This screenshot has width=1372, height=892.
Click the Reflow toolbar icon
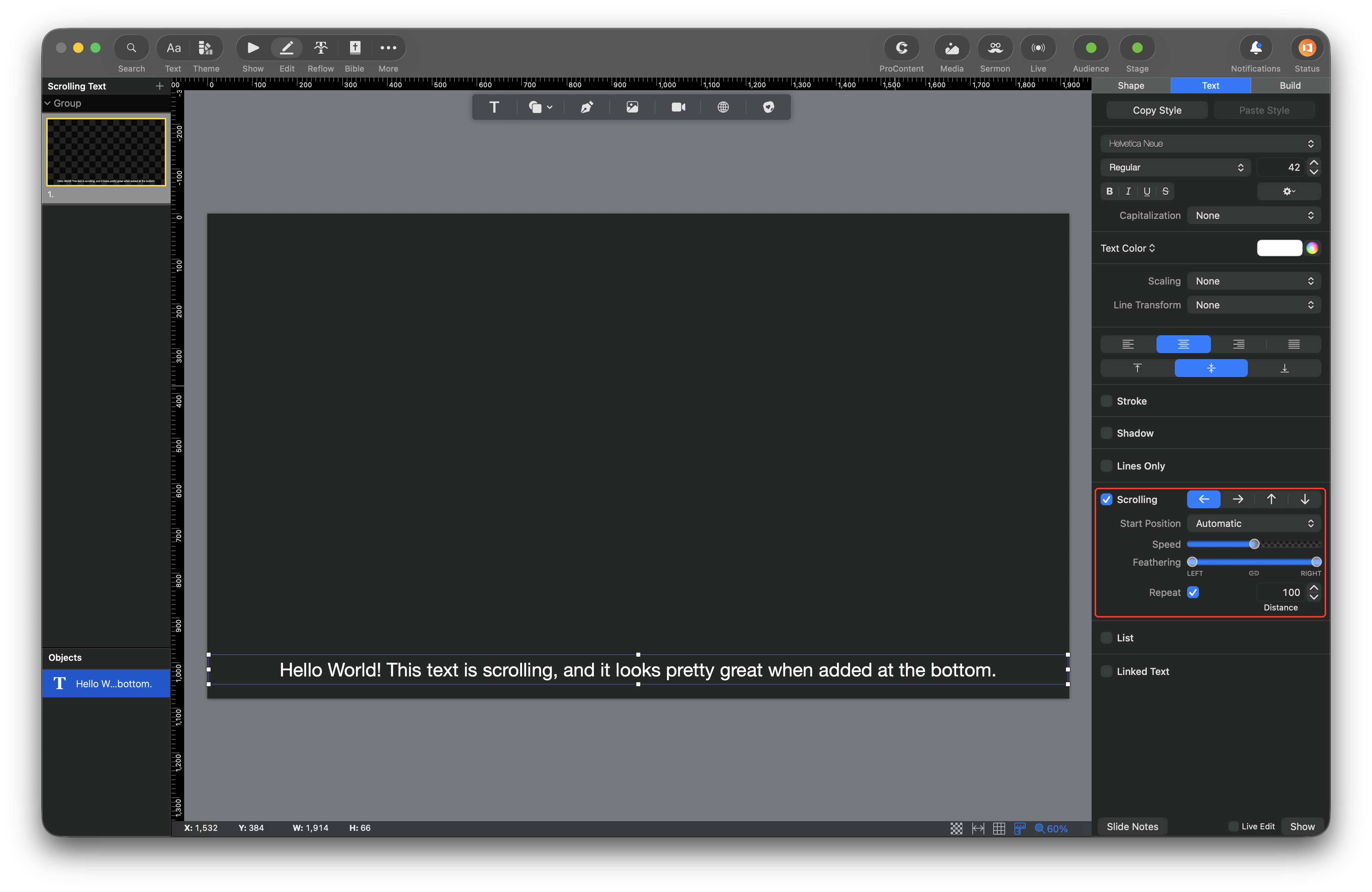[x=321, y=48]
